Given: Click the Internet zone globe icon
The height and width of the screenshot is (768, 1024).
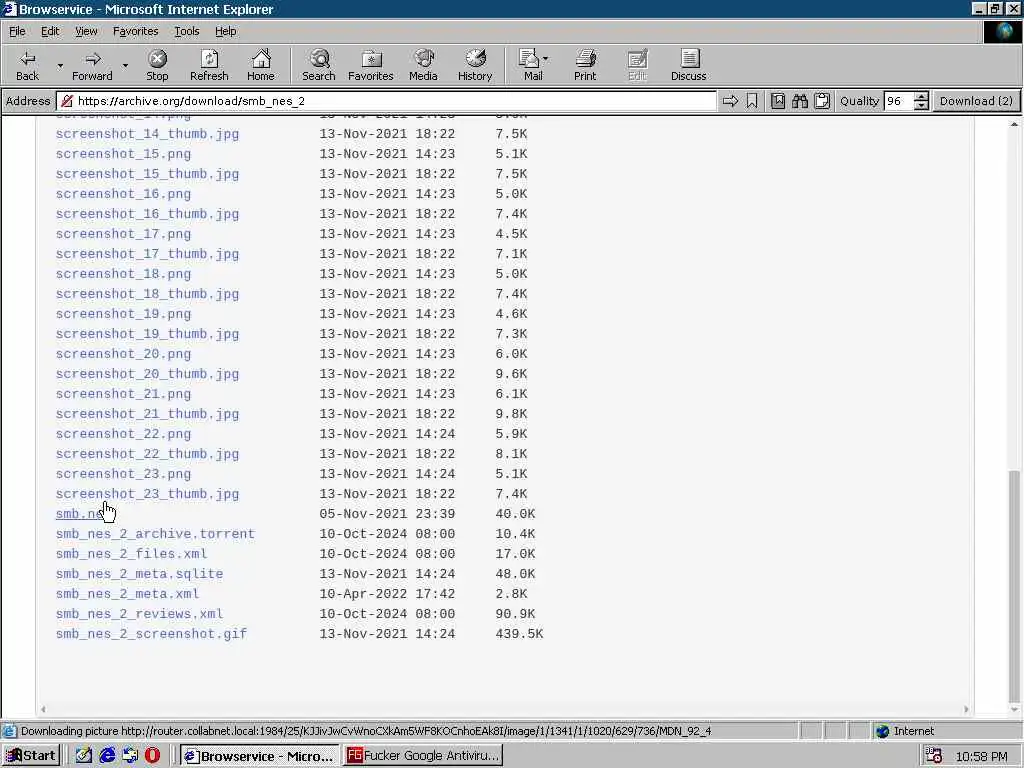Looking at the screenshot, I should [x=883, y=731].
